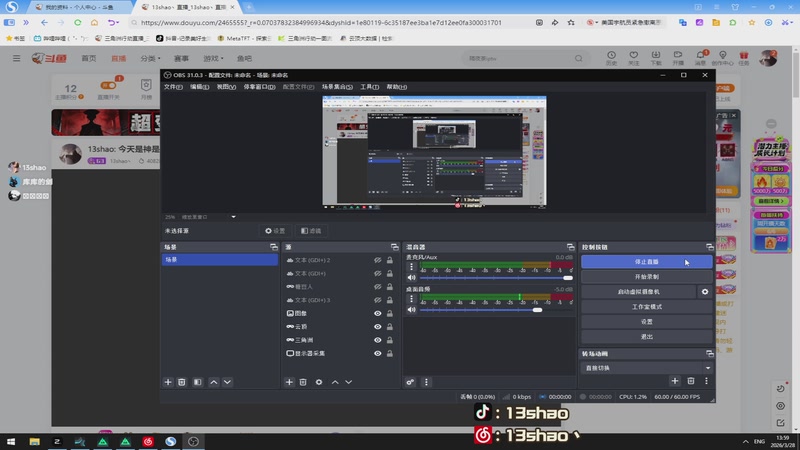Open OBS 场景集合 menu
800x450 pixels.
[337, 87]
